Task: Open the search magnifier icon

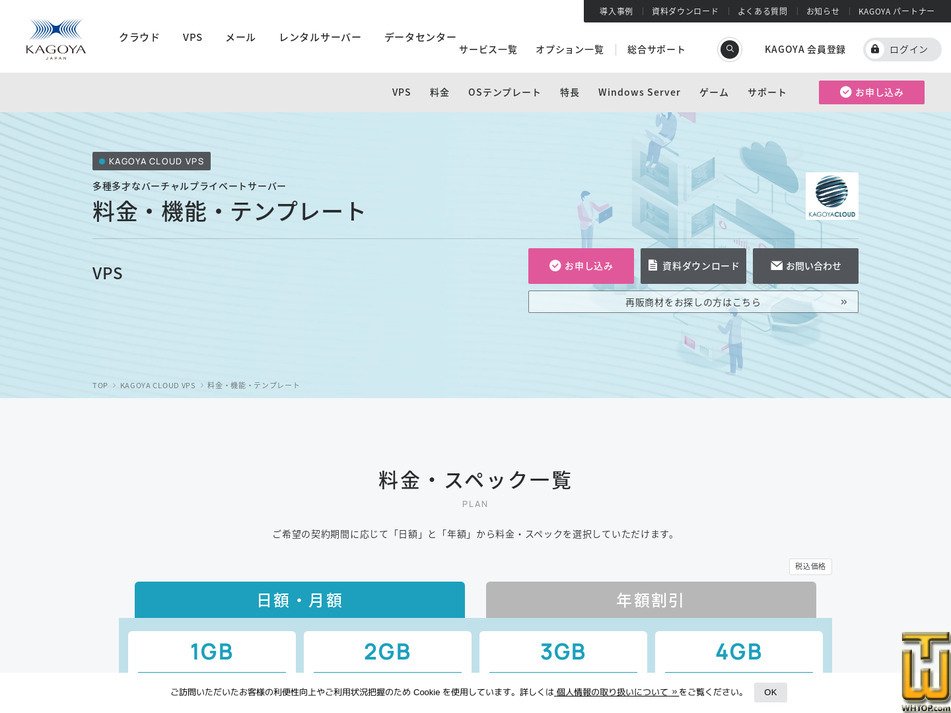Action: pos(730,49)
